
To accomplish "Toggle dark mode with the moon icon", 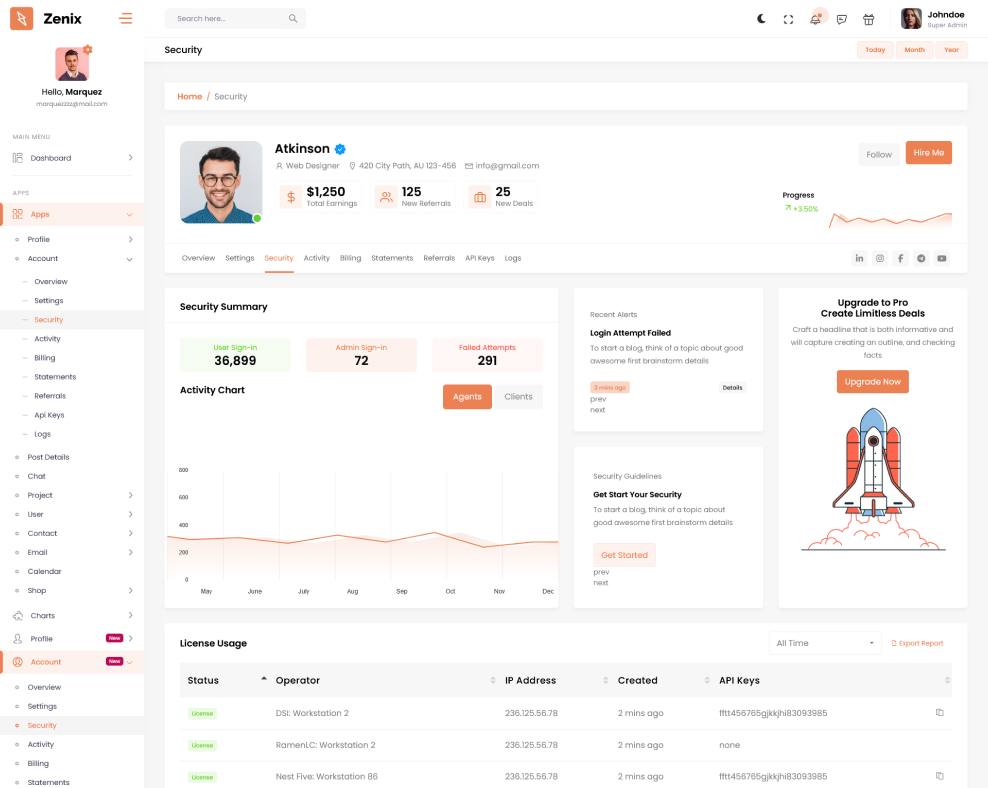I will [x=761, y=19].
